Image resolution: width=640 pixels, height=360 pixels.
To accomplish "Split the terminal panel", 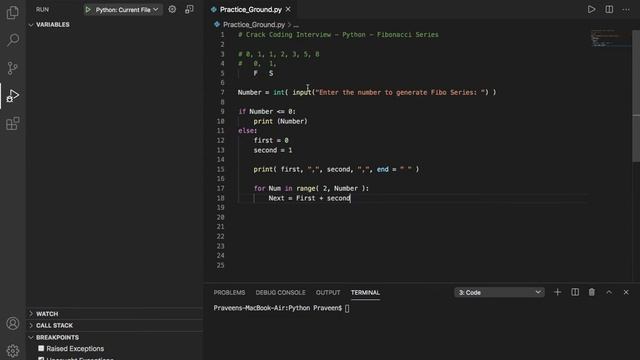I will coord(575,292).
